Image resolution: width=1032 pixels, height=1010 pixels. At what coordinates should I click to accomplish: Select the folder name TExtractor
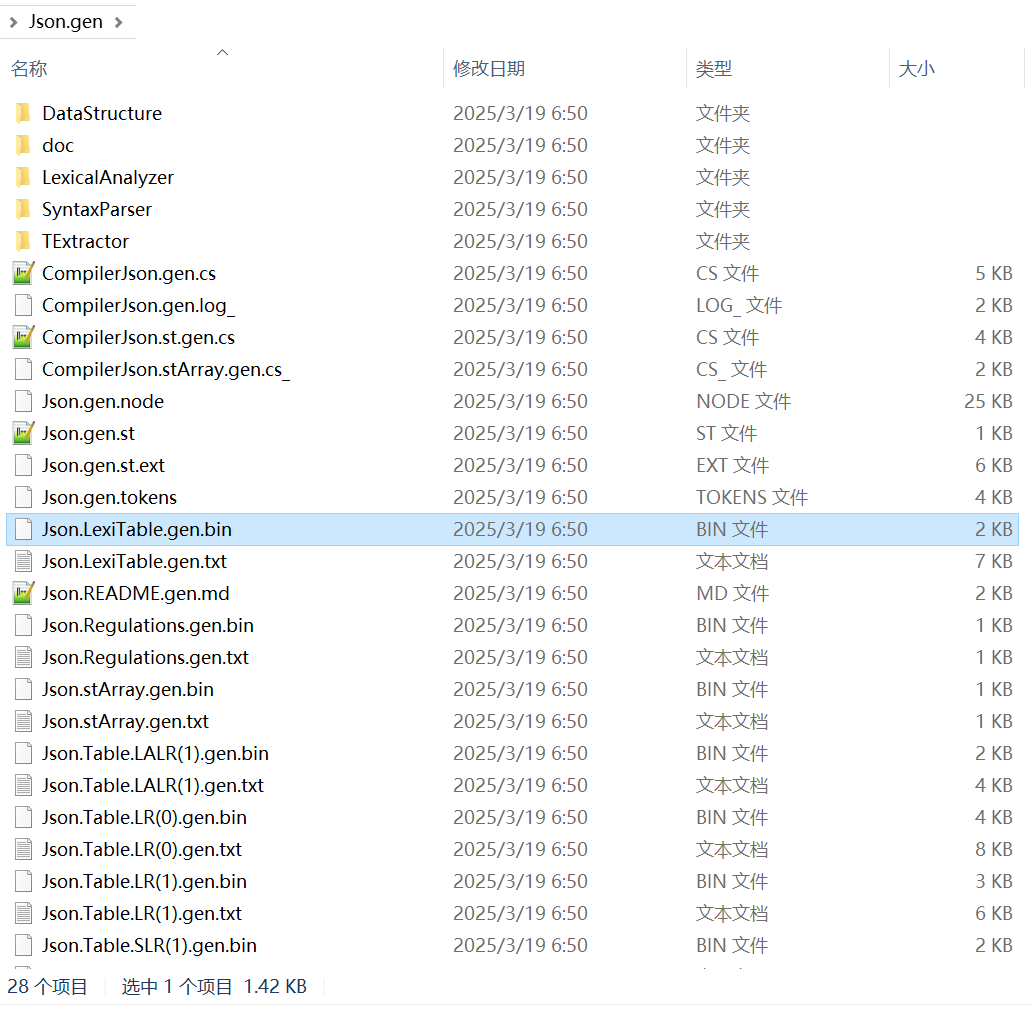click(x=86, y=241)
